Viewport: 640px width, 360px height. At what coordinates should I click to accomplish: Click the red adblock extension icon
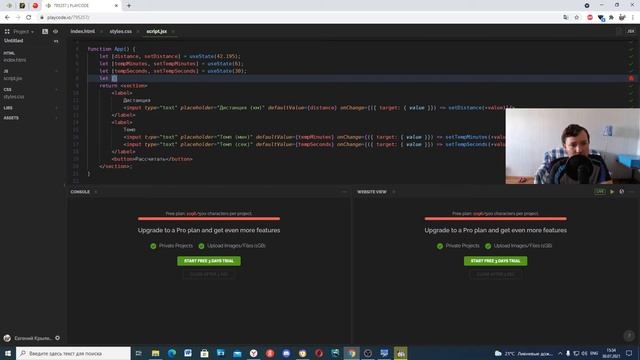[x=590, y=18]
